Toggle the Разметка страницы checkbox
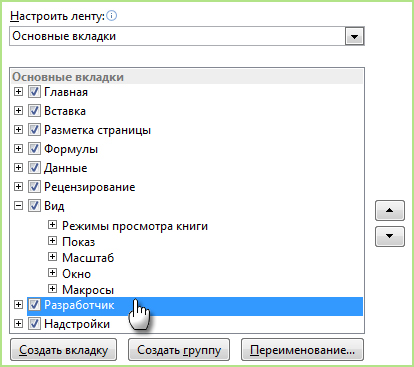This screenshot has width=414, height=367. 34,130
